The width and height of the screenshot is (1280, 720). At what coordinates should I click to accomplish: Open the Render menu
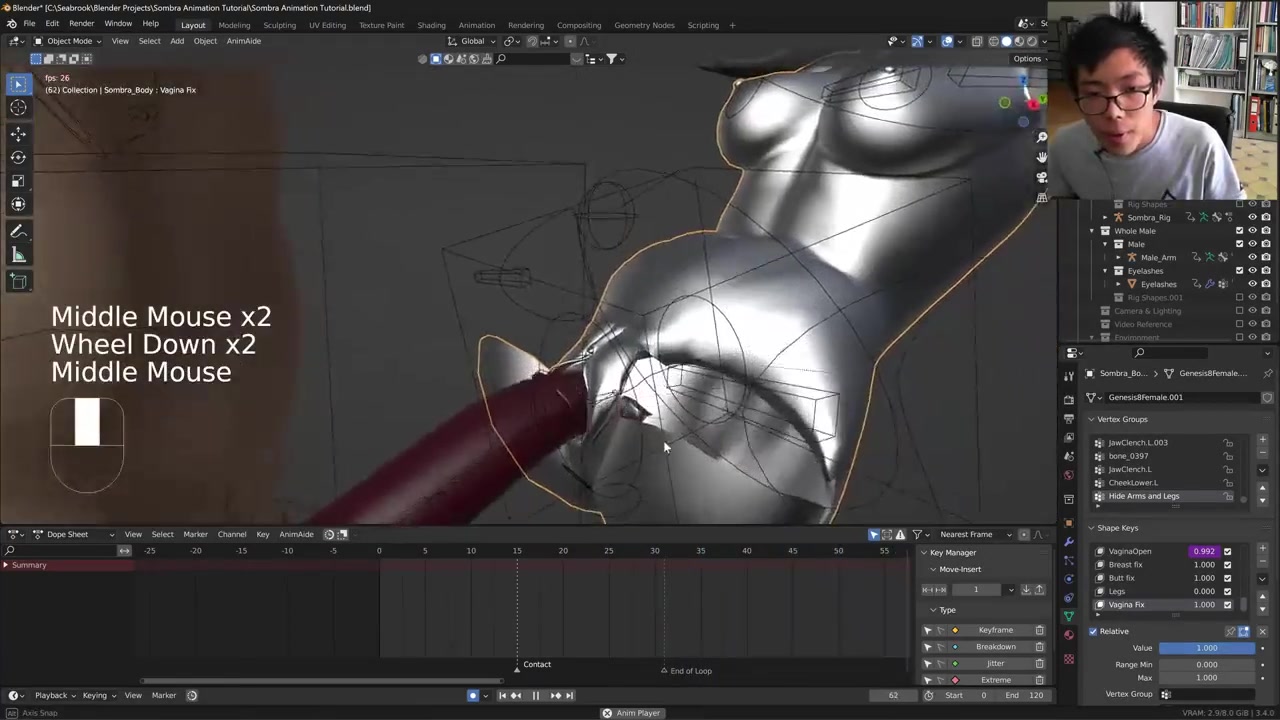tap(81, 23)
